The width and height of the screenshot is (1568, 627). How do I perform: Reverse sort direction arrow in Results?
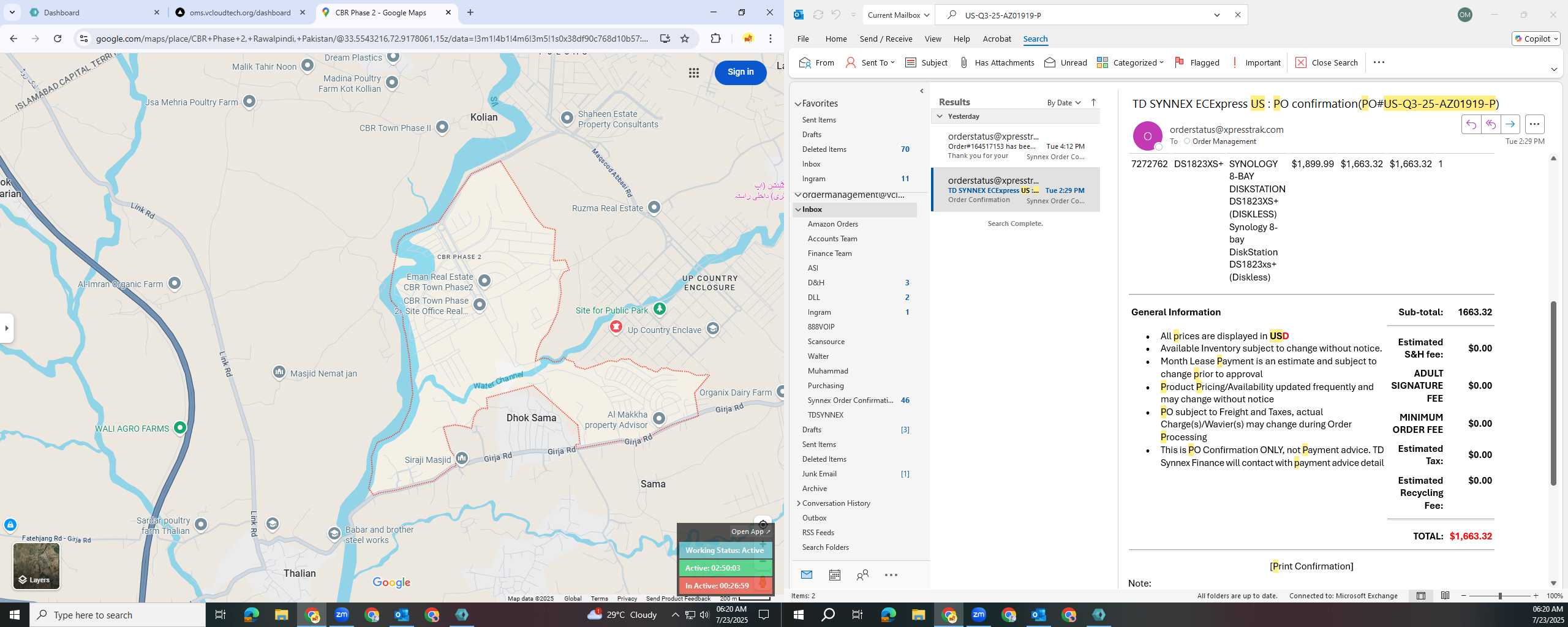click(1093, 102)
